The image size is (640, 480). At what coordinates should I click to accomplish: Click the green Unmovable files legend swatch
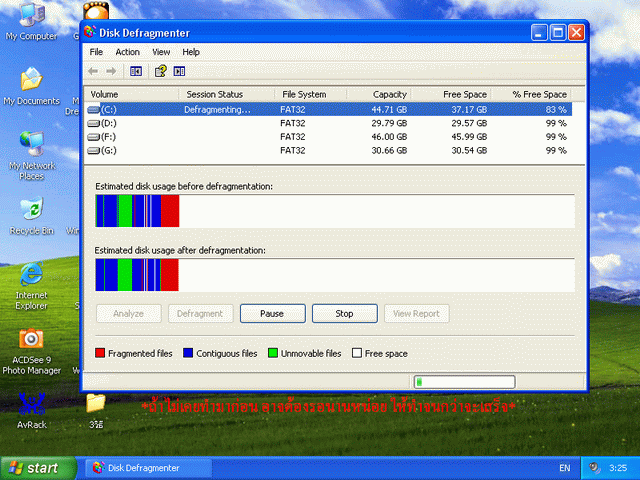pyautogui.click(x=273, y=353)
